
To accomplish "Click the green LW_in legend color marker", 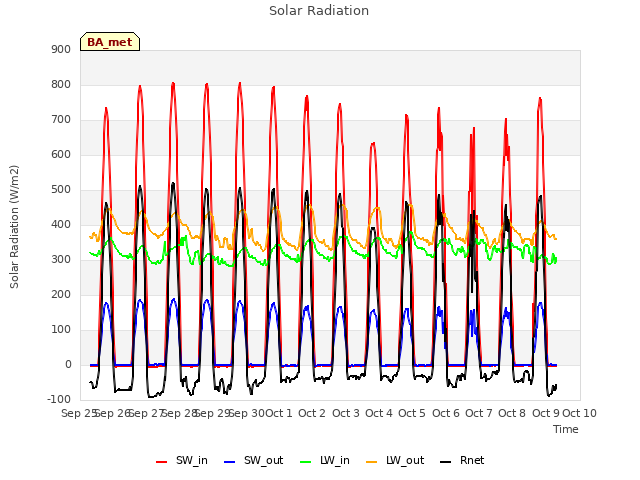I will coord(306,462).
